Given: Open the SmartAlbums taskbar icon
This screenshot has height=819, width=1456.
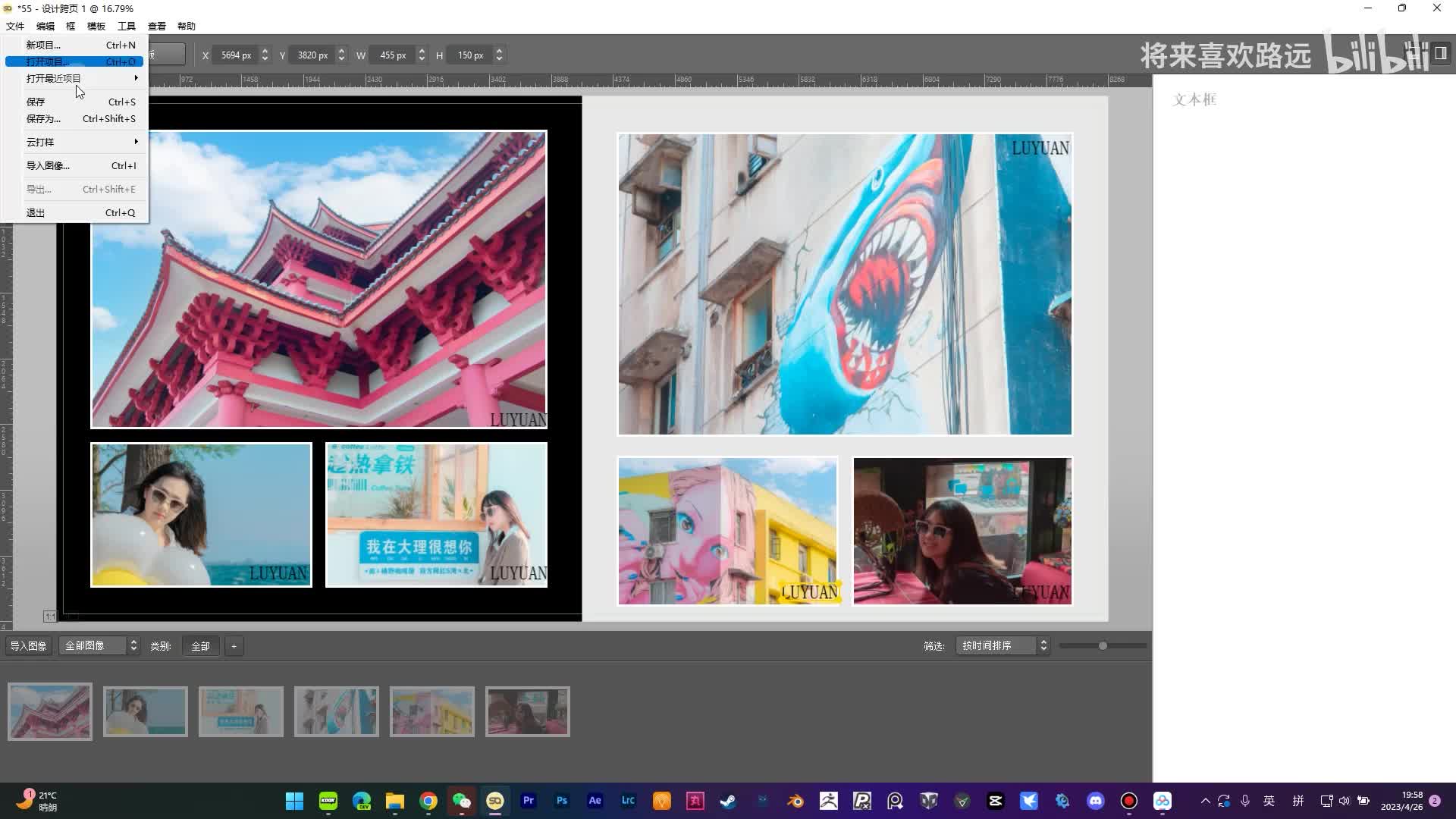Looking at the screenshot, I should [494, 801].
